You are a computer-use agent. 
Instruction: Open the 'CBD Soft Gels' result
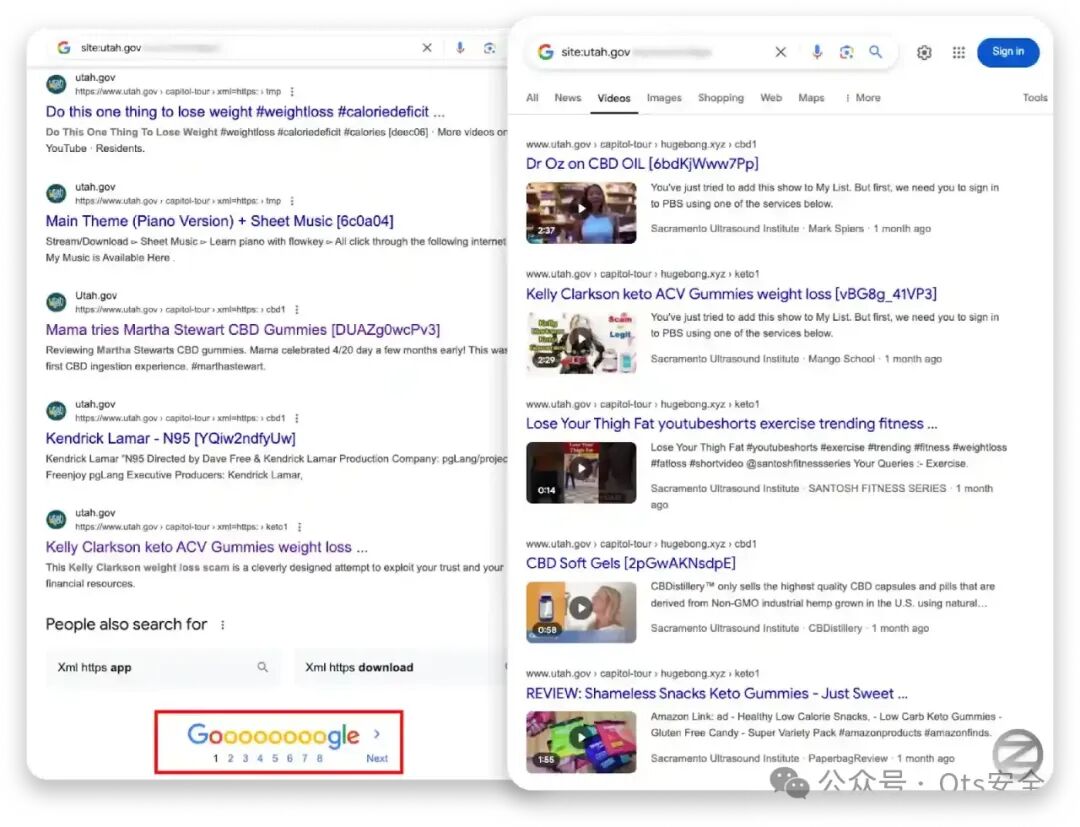(x=630, y=563)
